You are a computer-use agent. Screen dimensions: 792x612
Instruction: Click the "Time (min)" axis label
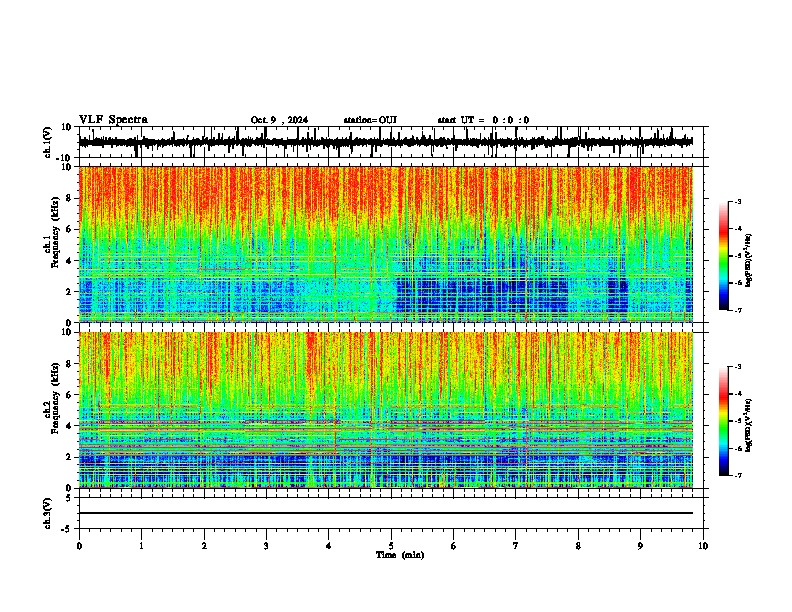400,555
